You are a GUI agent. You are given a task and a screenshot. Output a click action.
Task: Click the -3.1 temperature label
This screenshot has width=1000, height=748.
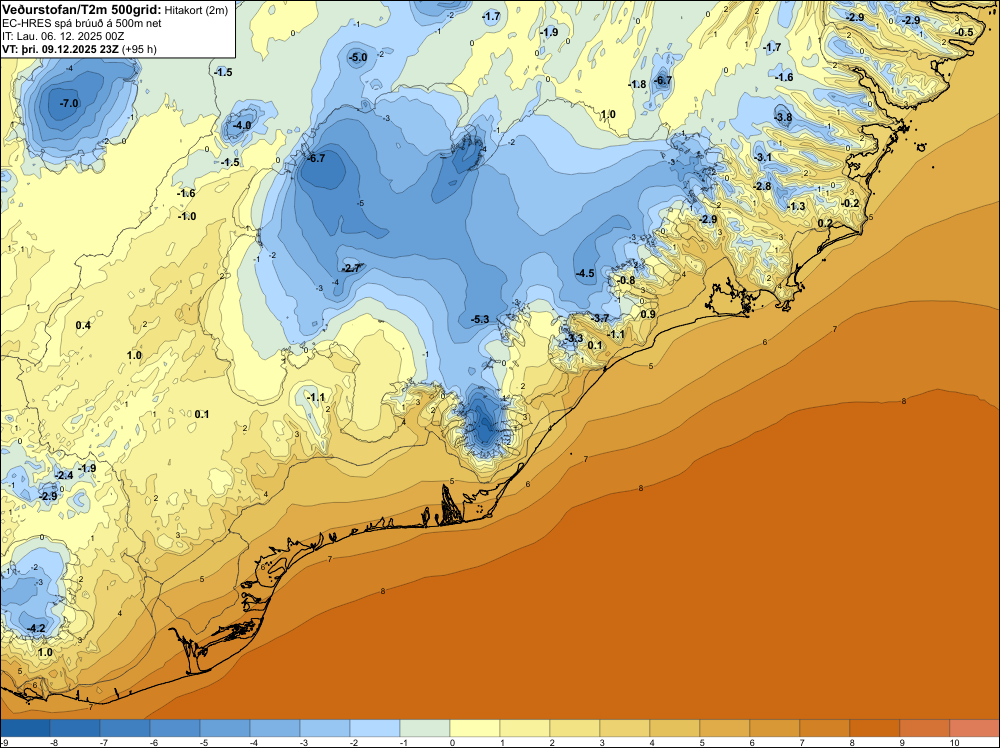click(763, 158)
